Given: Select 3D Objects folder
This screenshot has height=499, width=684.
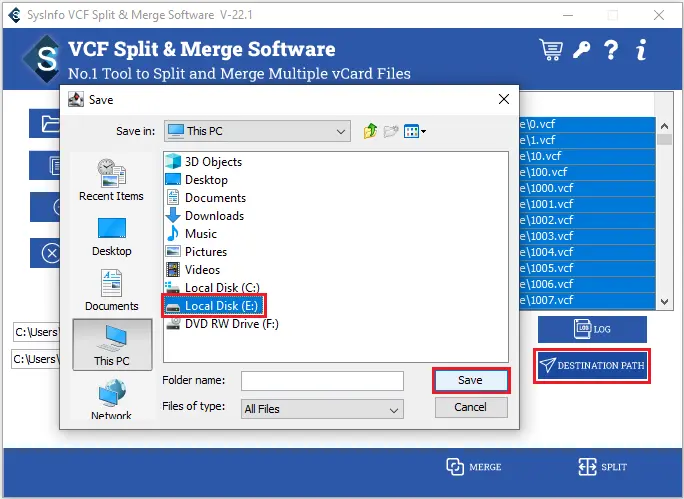Looking at the screenshot, I should 204,162.
